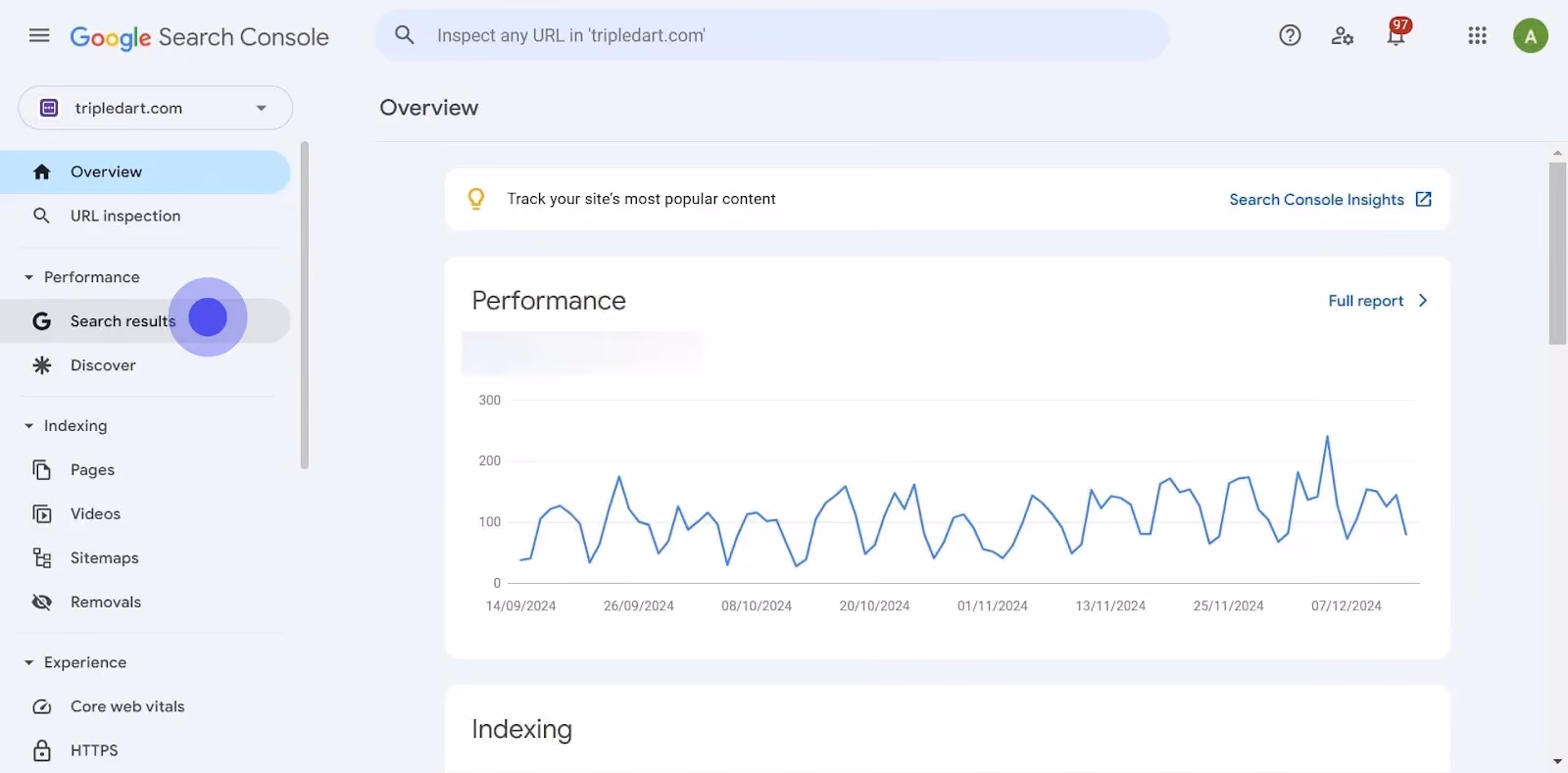This screenshot has height=773, width=1568.
Task: Click the Core web vitals gauge icon
Action: click(41, 706)
